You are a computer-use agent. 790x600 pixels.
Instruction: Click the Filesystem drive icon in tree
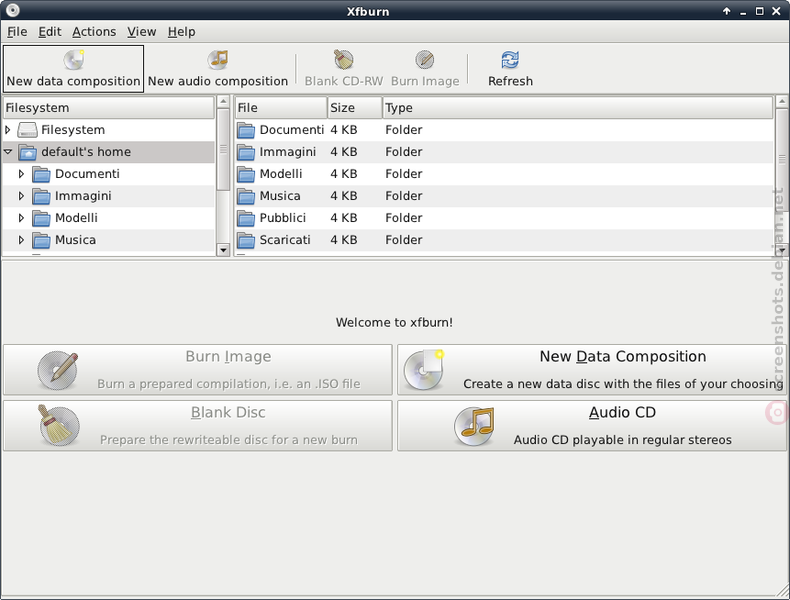tap(27, 130)
